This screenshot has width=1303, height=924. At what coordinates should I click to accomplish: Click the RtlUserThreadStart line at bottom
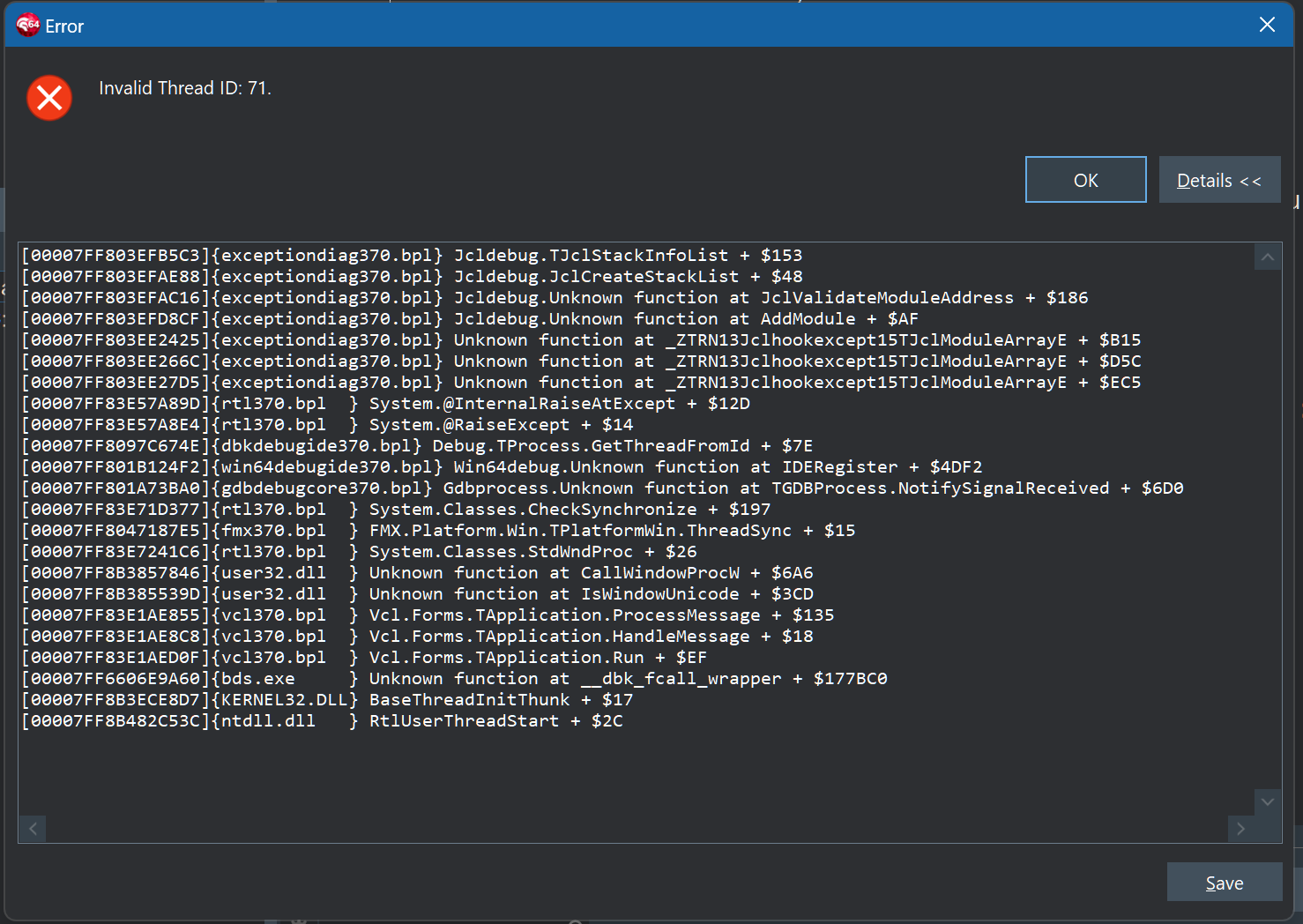(322, 721)
